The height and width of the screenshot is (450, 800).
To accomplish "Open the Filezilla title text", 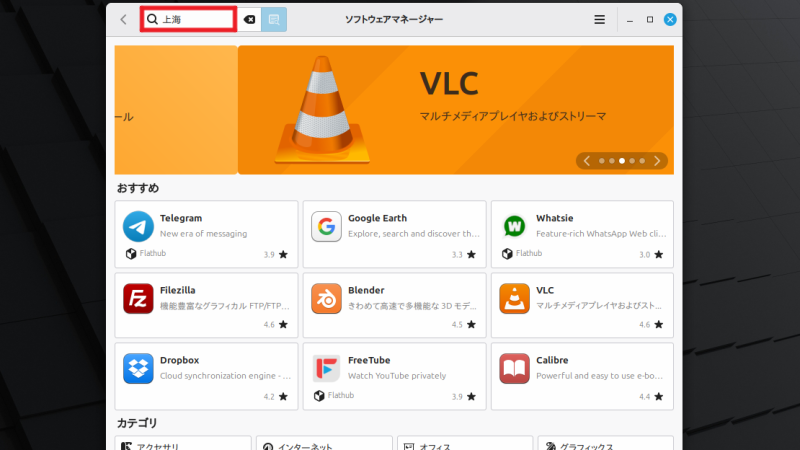I will click(x=178, y=290).
